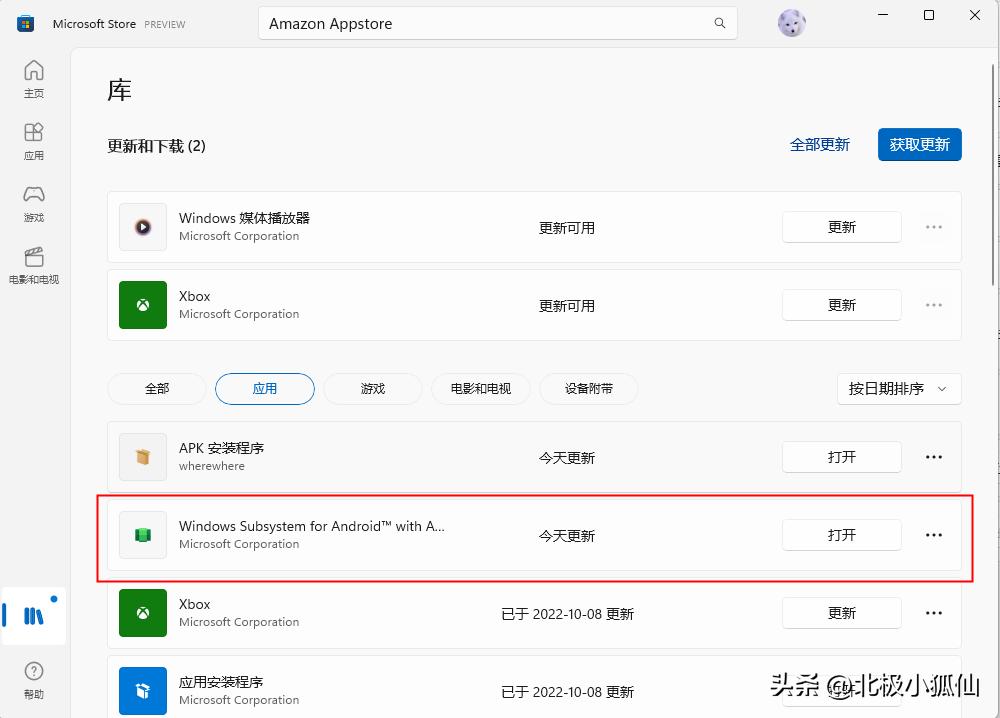Click the 获取更新 button
Viewport: 1000px width, 718px height.
pos(919,144)
